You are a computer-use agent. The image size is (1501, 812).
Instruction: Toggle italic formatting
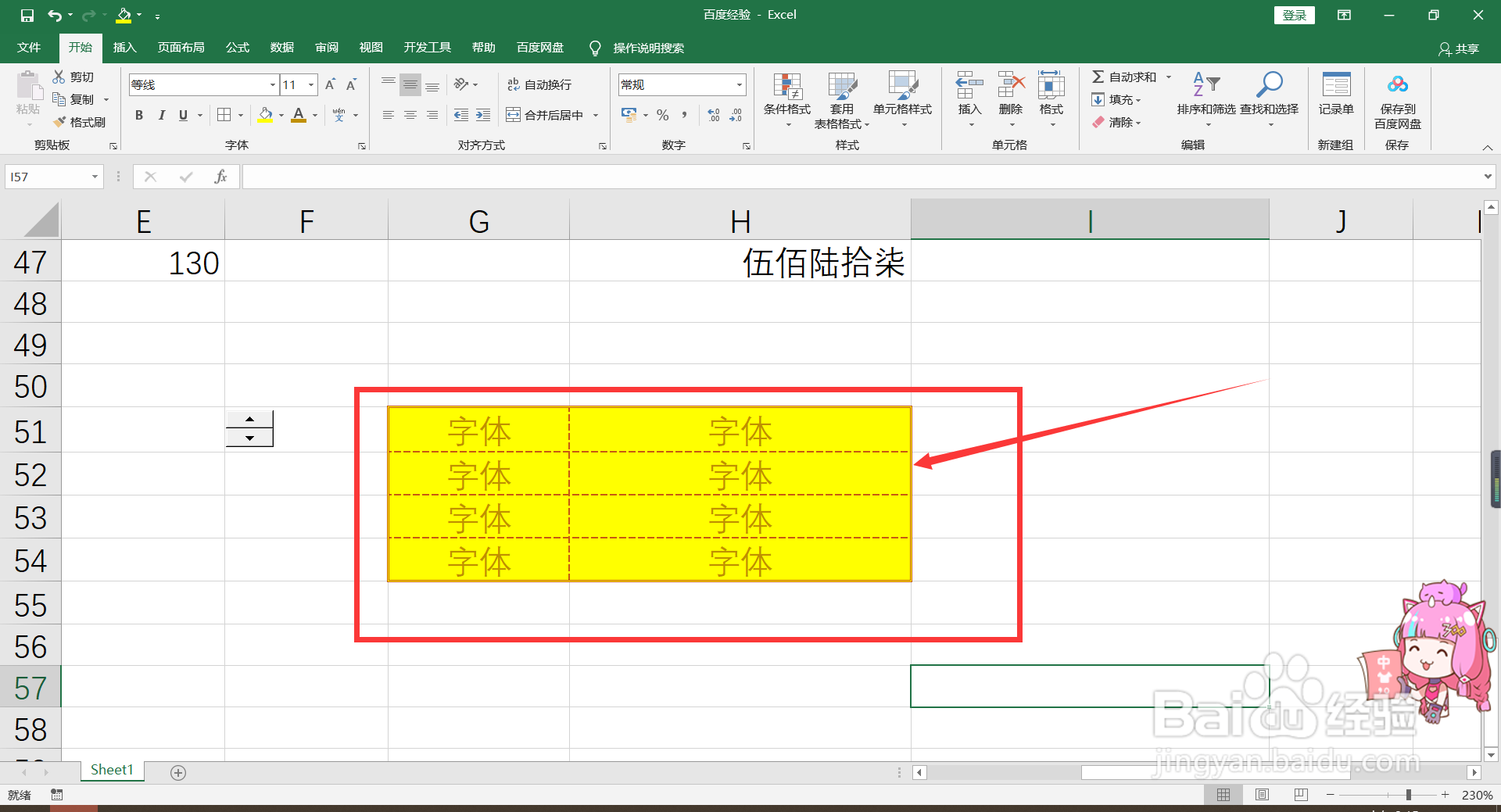click(162, 115)
